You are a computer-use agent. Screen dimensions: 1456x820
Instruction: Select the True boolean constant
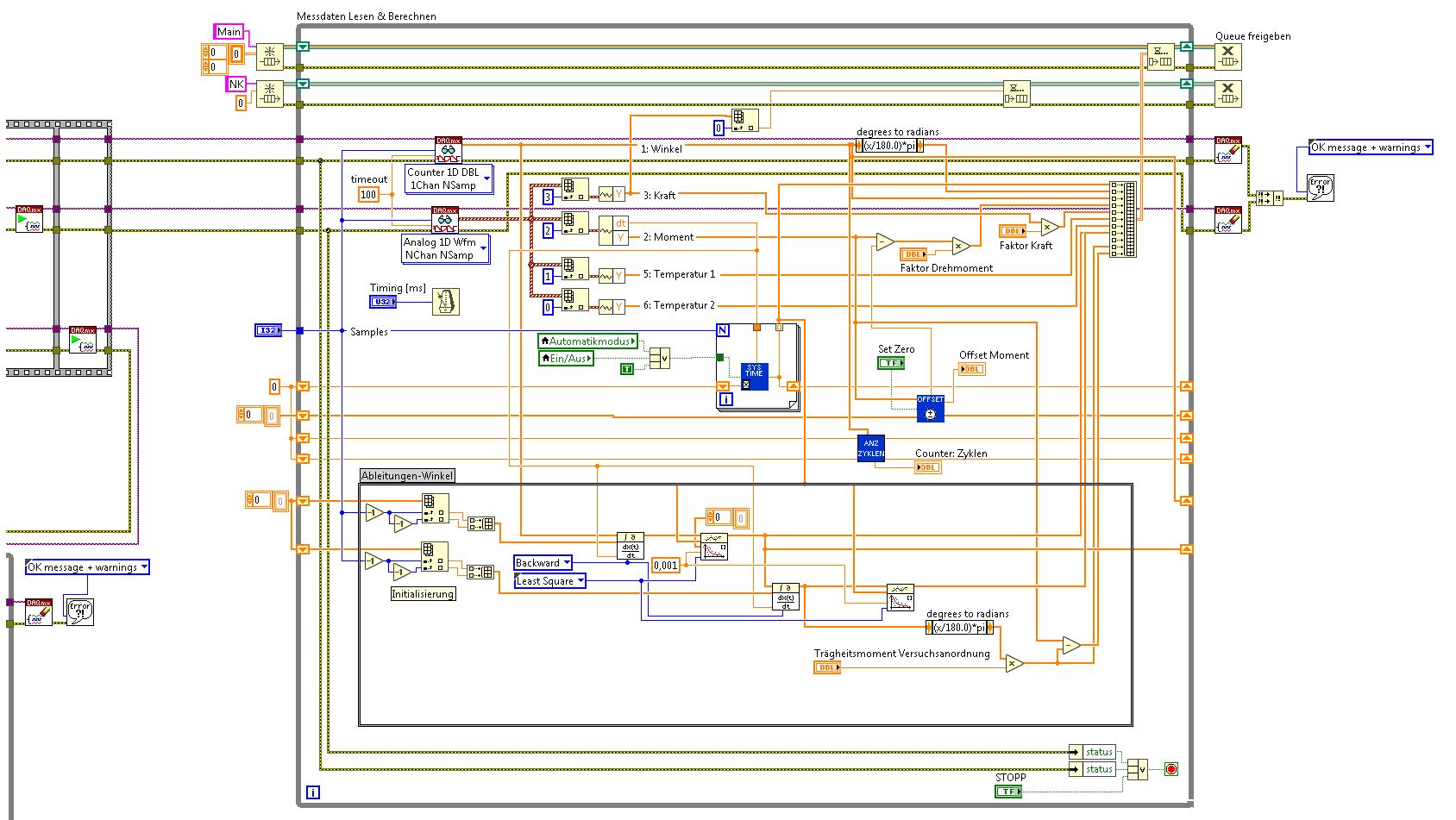627,369
